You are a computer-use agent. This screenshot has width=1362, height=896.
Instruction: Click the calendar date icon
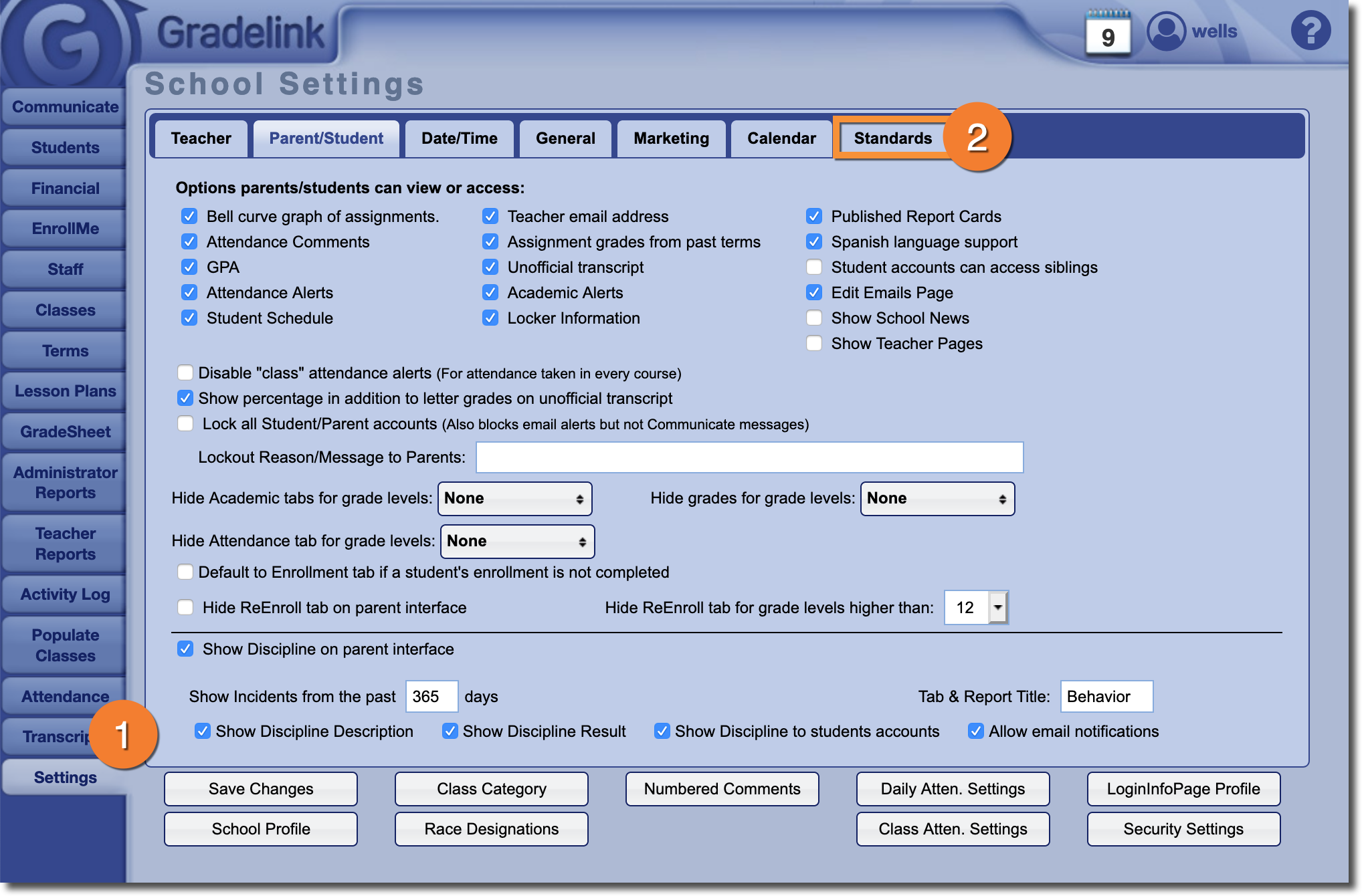click(1108, 33)
